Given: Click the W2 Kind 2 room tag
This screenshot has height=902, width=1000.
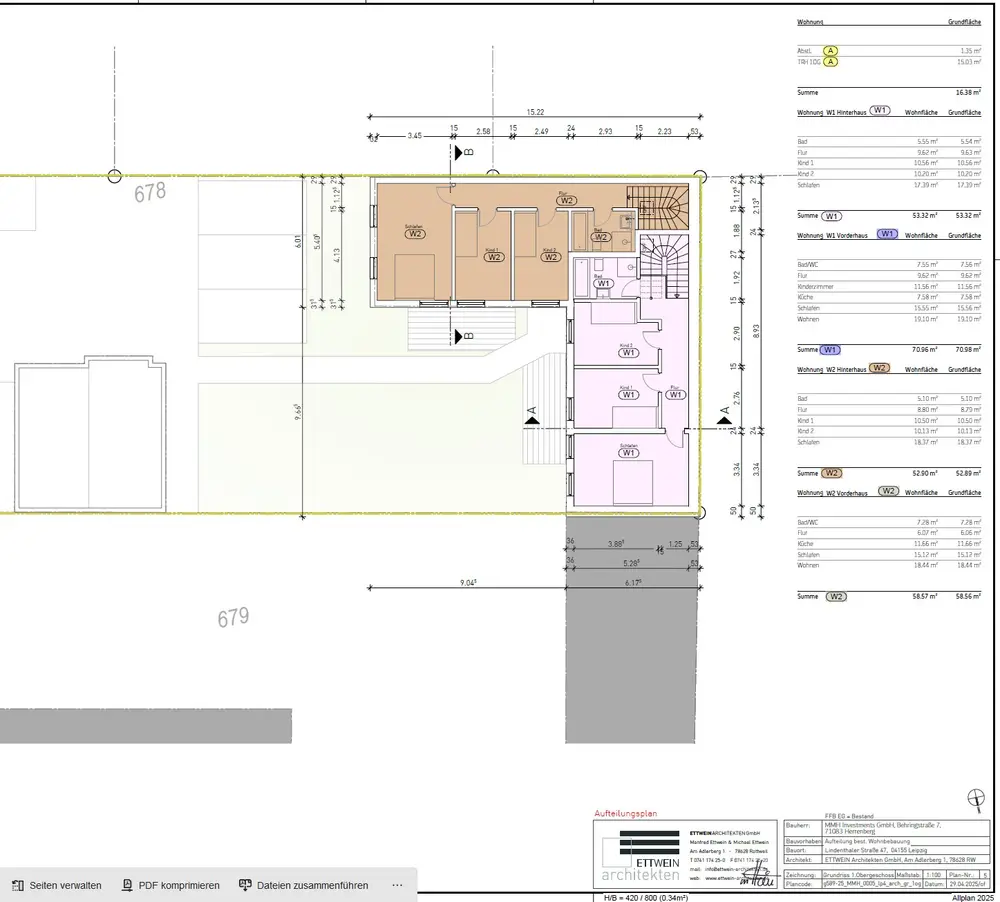Looking at the screenshot, I should pos(550,257).
